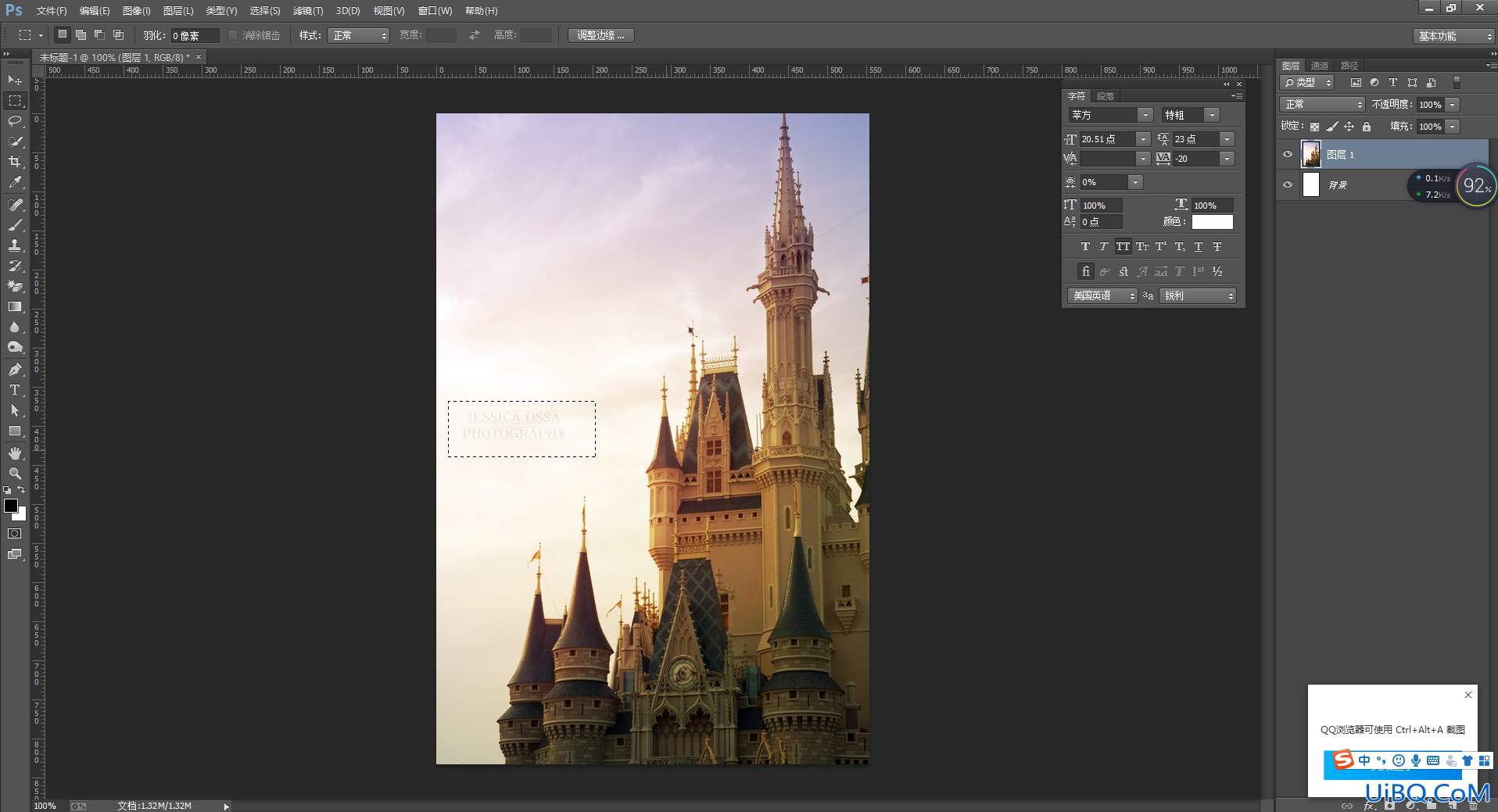Image resolution: width=1498 pixels, height=812 pixels.
Task: Select the 图层 1 layer thumbnail
Action: coord(1311,154)
